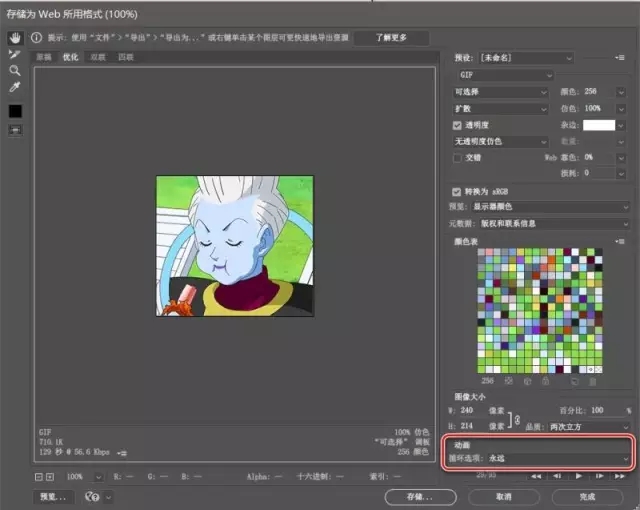Select the Slice Select tool
This screenshot has height=510, width=640.
point(15,54)
